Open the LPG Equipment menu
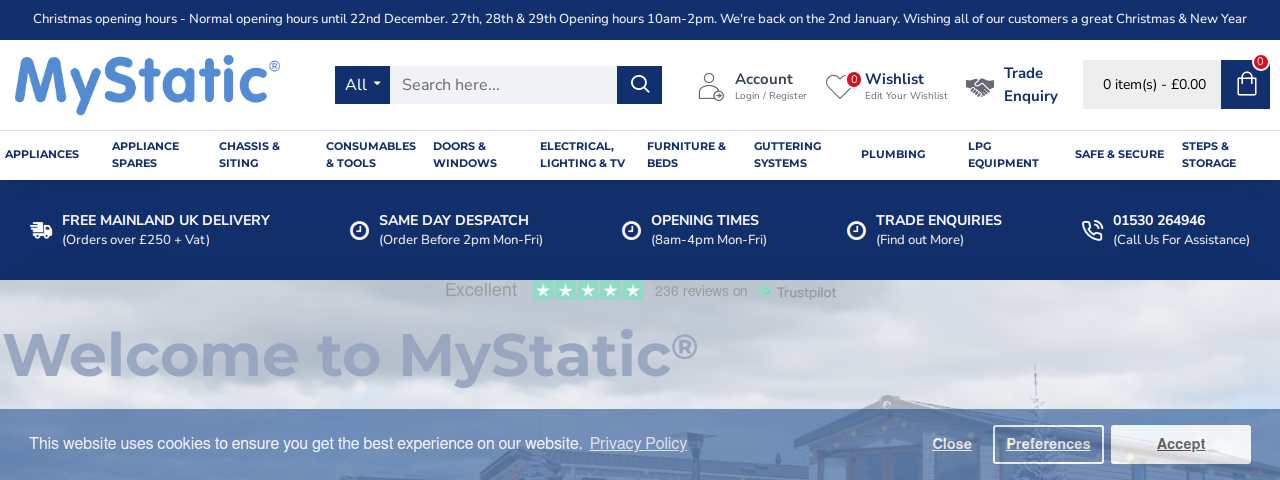The image size is (1280, 480). [x=1003, y=154]
